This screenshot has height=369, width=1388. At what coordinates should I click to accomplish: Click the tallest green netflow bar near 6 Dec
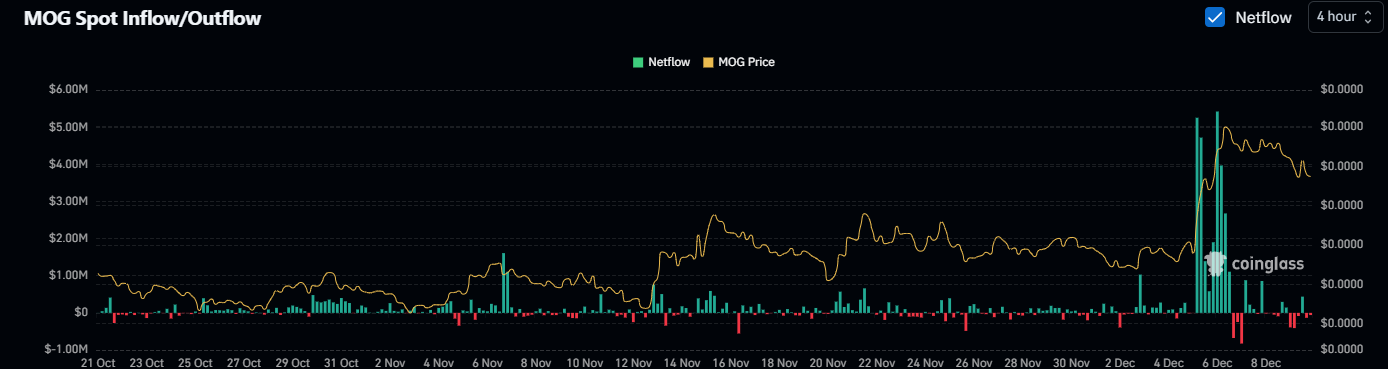[1217, 212]
